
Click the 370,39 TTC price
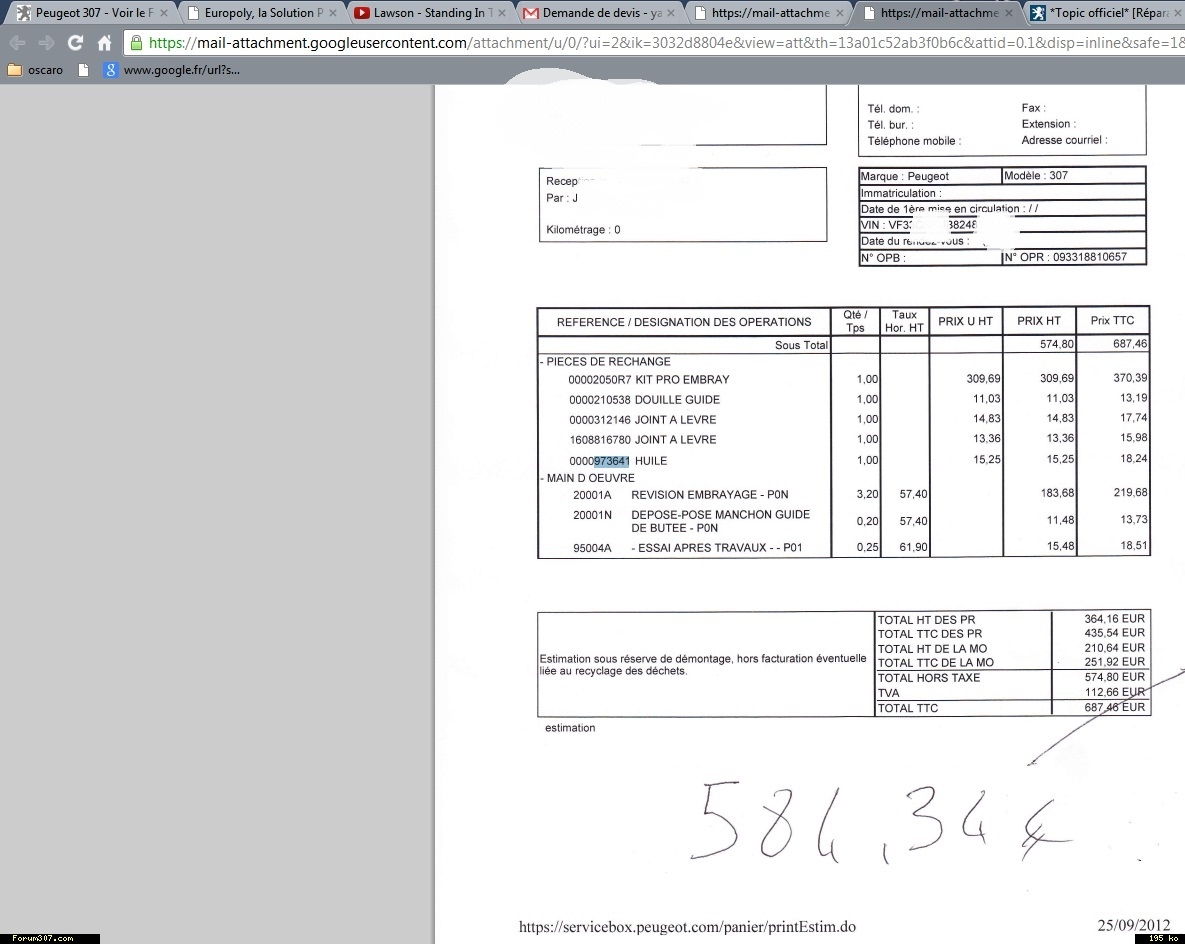click(1131, 378)
